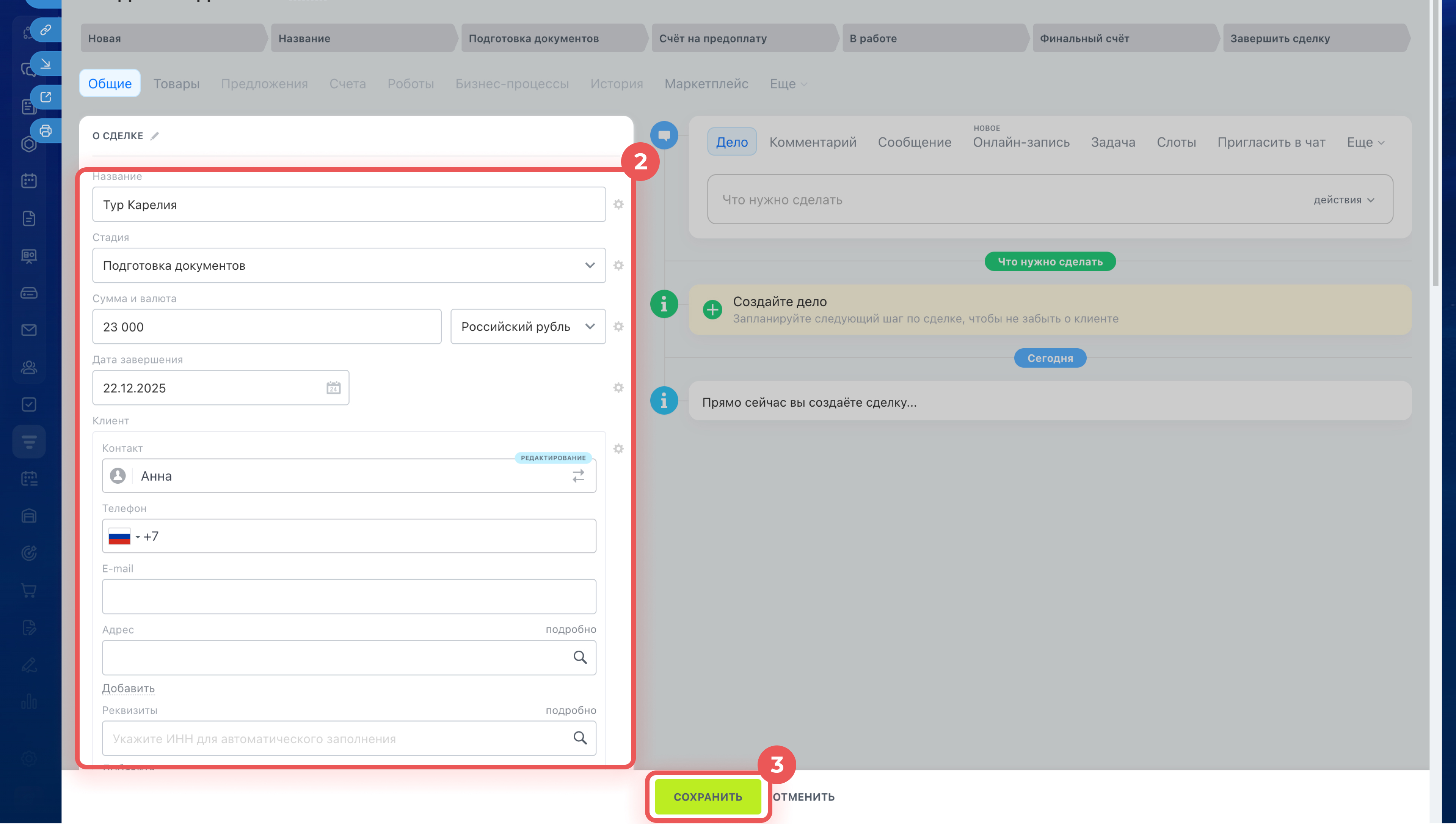
Task: Switch to the Товары tab
Action: coord(176,84)
